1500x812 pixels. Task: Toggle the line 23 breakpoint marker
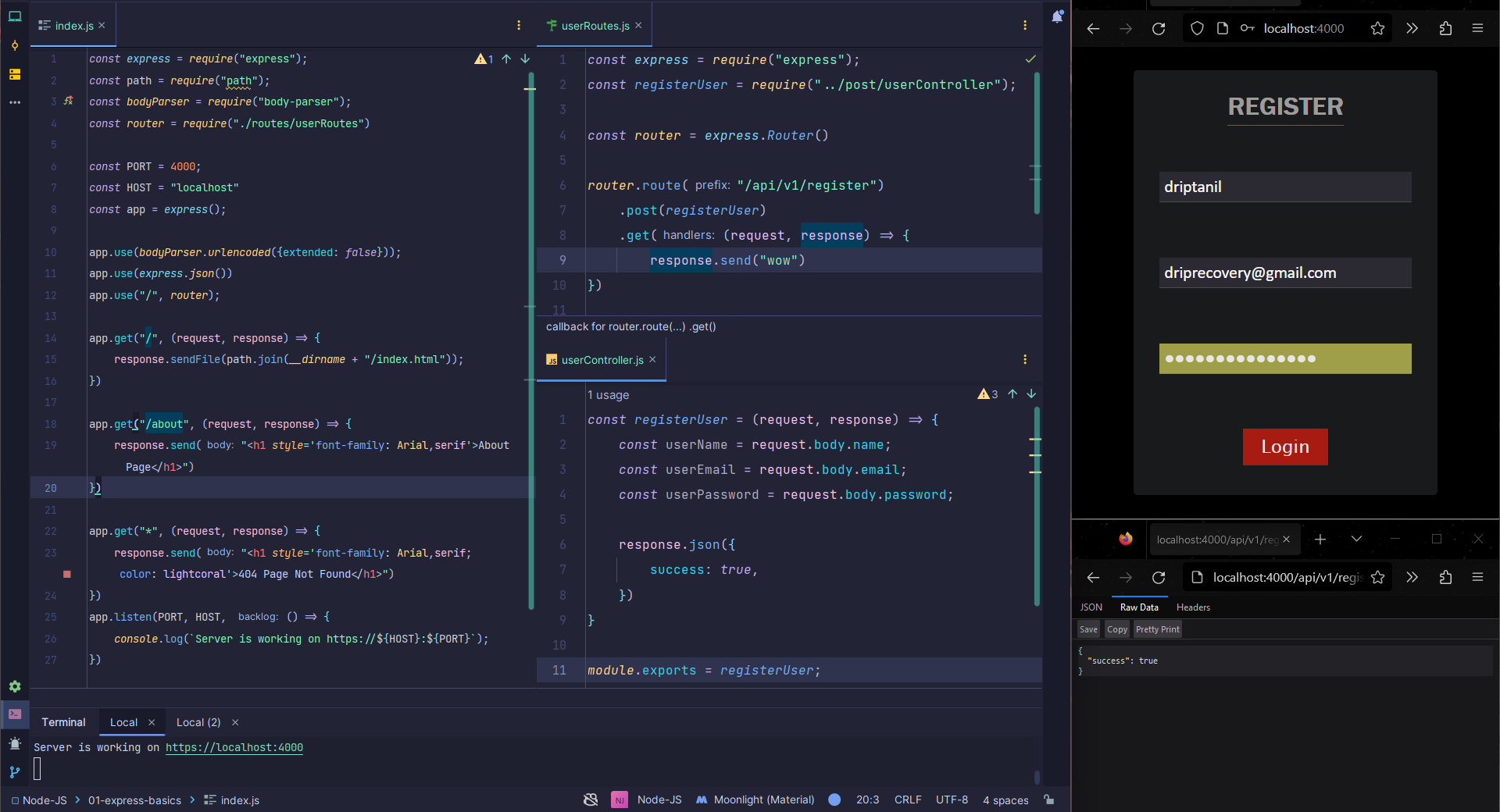pos(67,574)
